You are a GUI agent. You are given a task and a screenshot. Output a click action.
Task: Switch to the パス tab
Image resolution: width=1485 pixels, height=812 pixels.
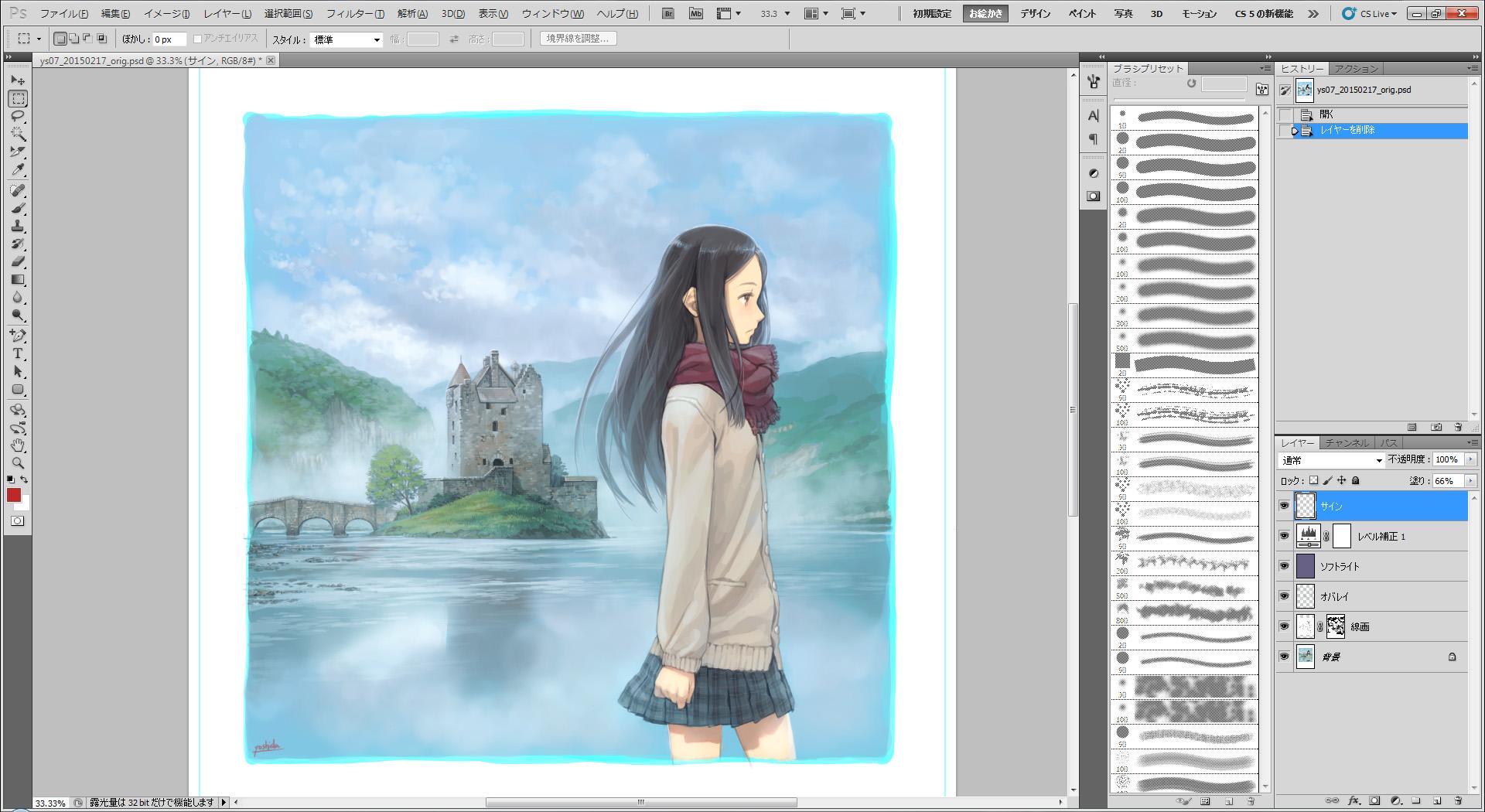click(1389, 443)
